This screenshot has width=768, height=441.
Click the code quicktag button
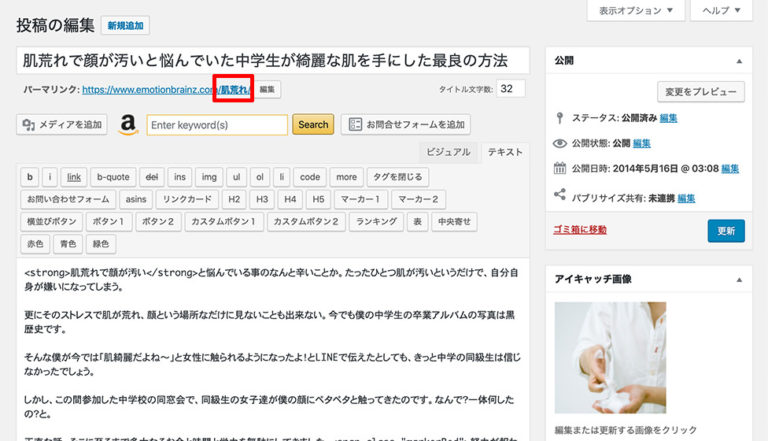pos(310,177)
